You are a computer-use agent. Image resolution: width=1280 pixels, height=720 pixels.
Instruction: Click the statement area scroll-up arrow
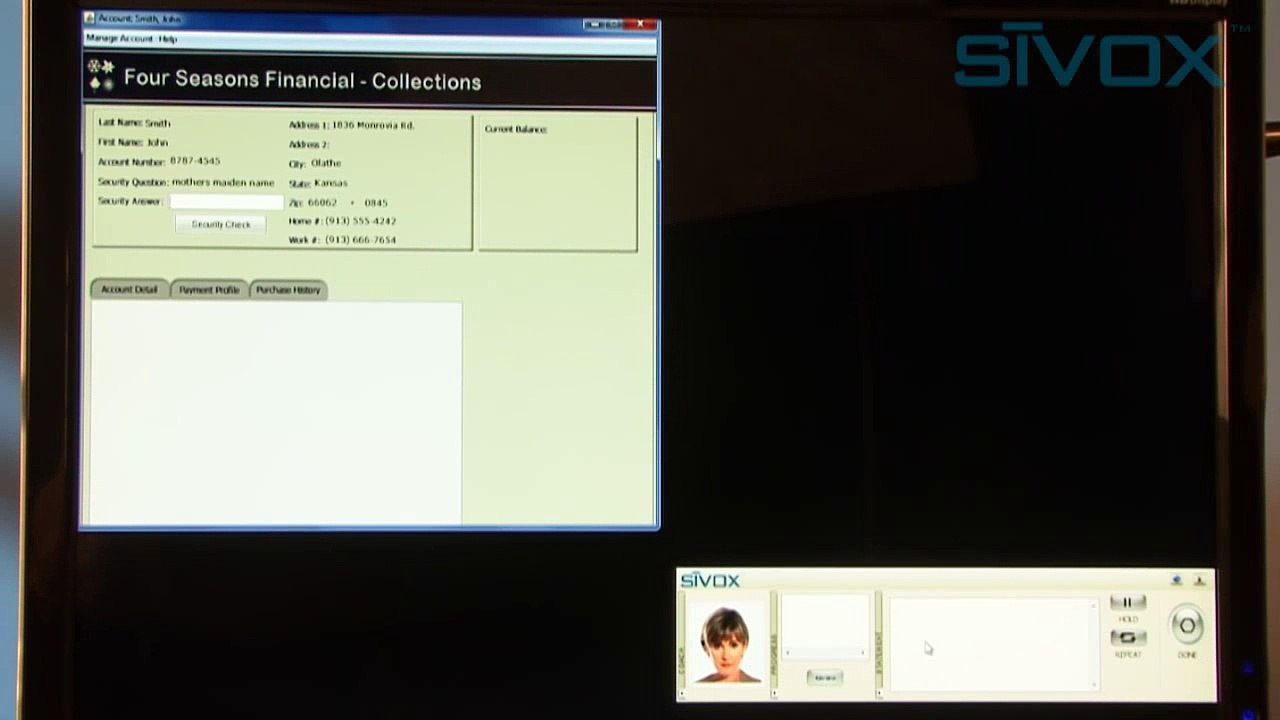click(x=1094, y=605)
